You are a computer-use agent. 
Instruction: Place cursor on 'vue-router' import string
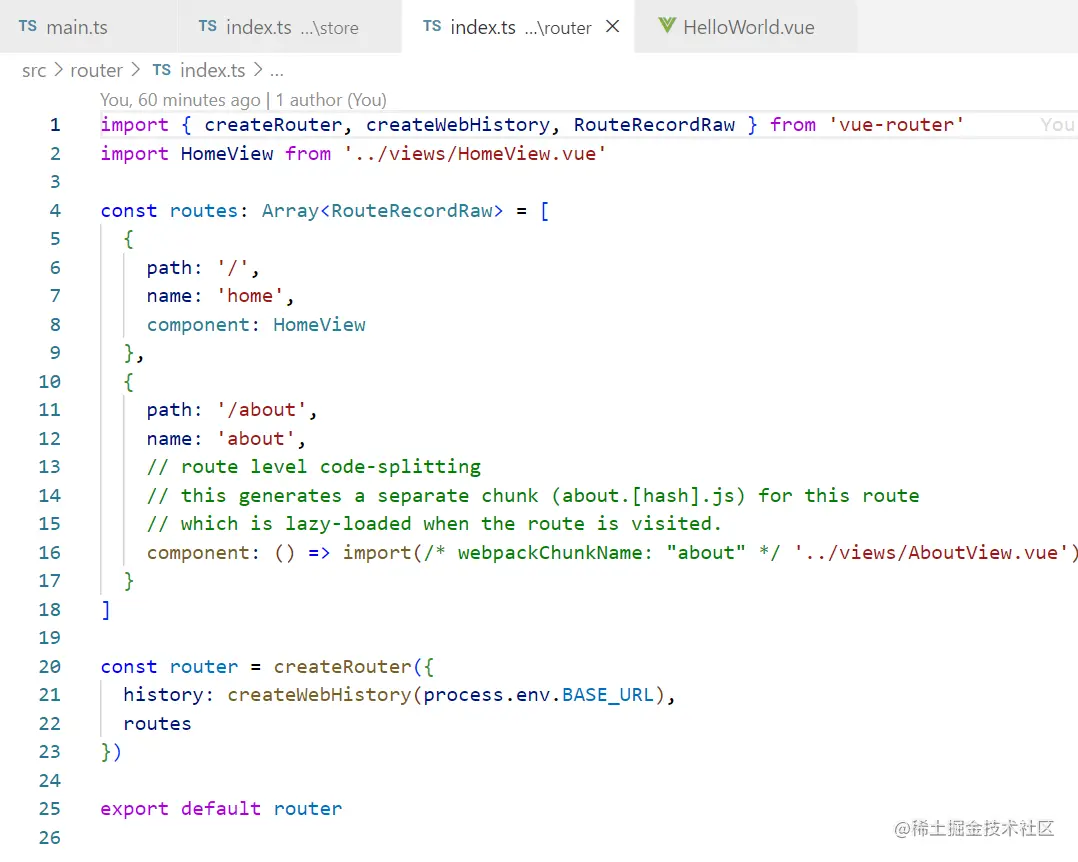tap(896, 124)
